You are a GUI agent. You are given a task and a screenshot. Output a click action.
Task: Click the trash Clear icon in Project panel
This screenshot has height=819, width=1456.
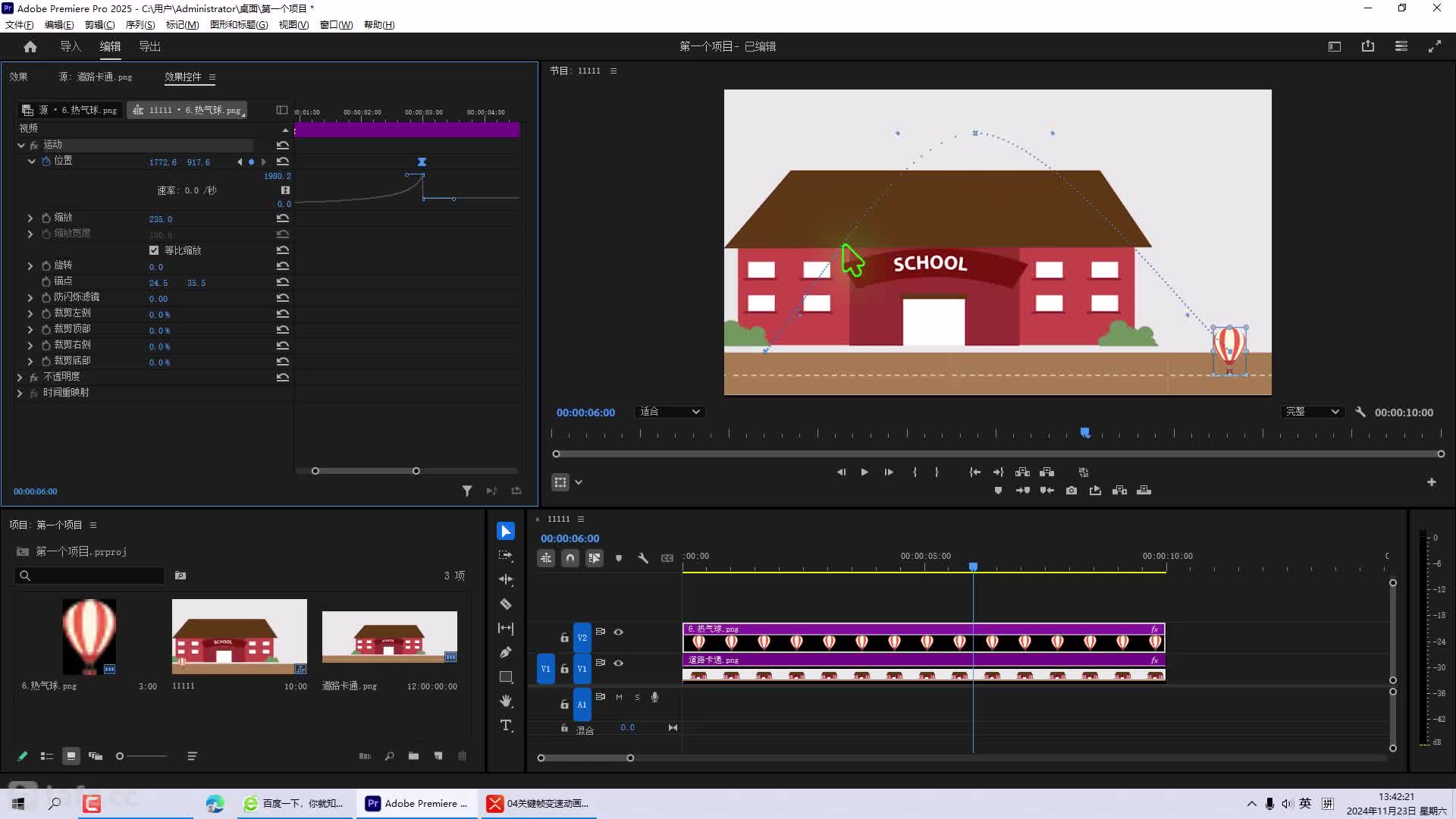pyautogui.click(x=463, y=756)
